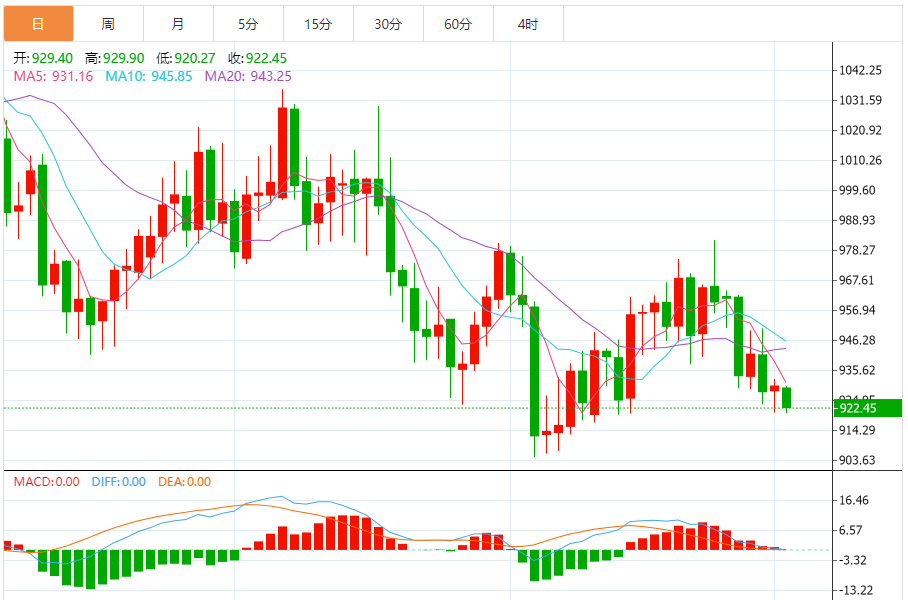Viewport: 908px width, 600px height.
Task: Click the 946.28 price axis label
Action: (x=858, y=341)
